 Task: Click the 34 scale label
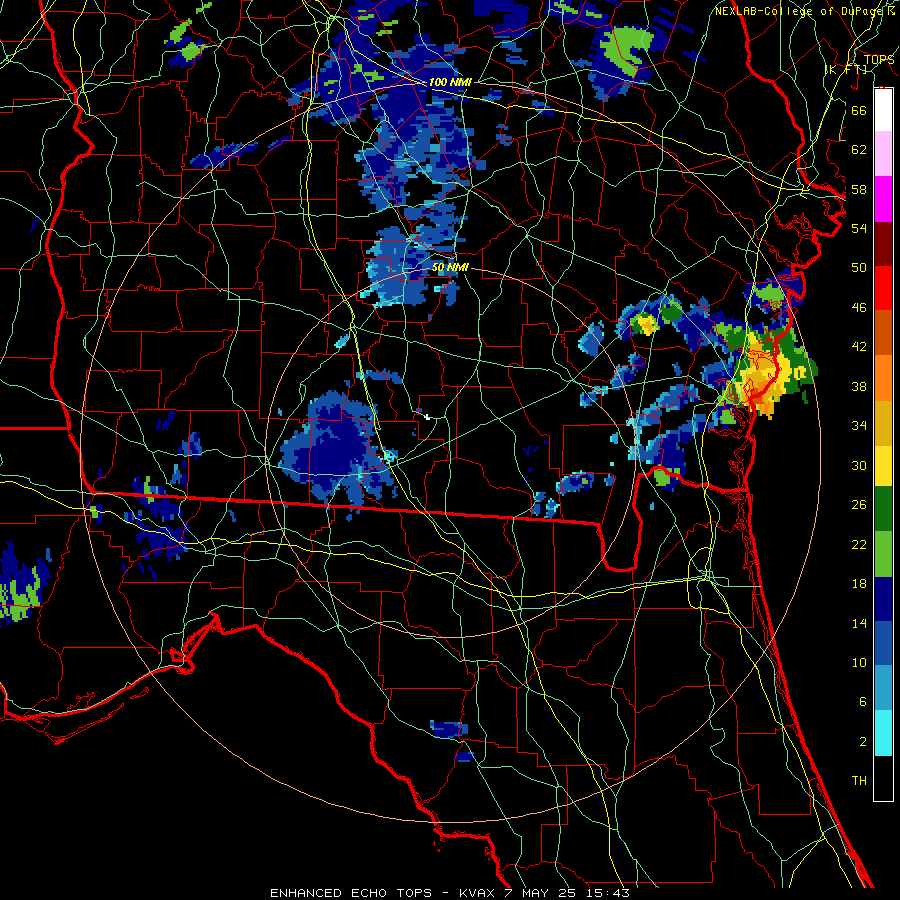[x=859, y=426]
